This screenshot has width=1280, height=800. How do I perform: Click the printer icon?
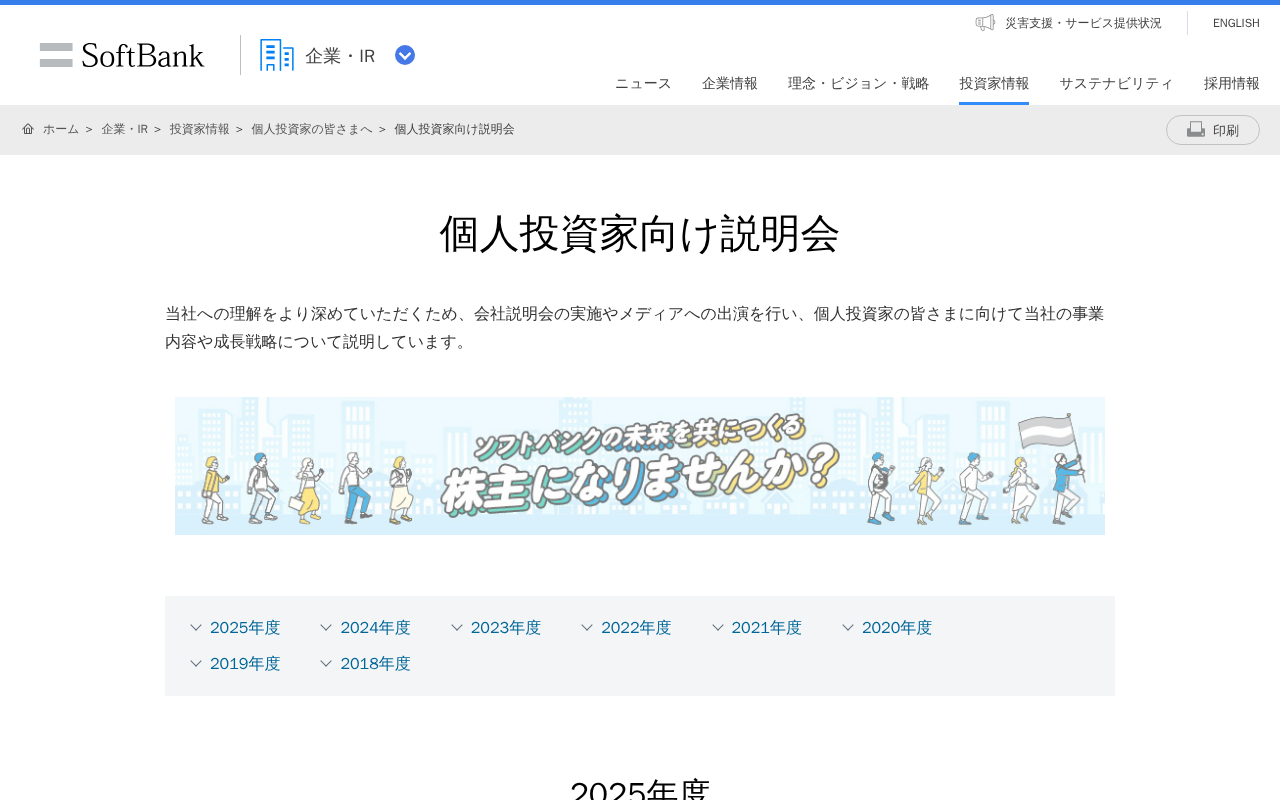(1196, 130)
